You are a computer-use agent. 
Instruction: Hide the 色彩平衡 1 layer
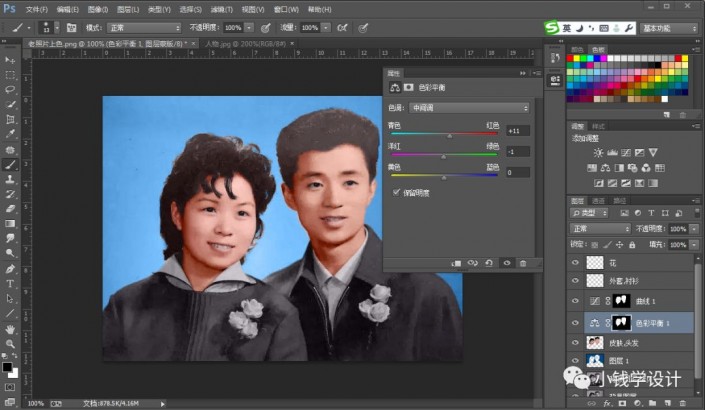575,323
